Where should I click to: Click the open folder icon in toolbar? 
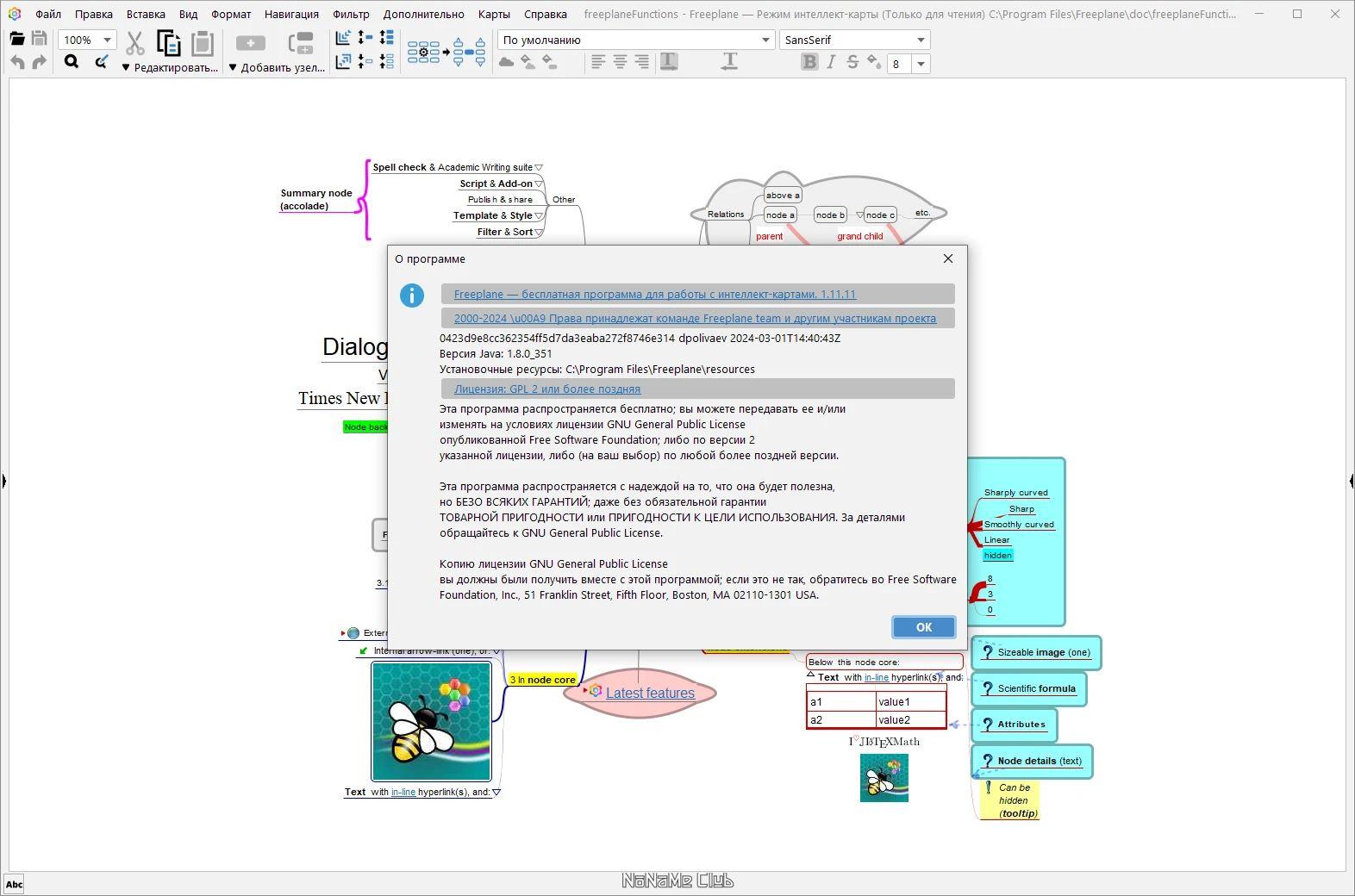[x=16, y=39]
